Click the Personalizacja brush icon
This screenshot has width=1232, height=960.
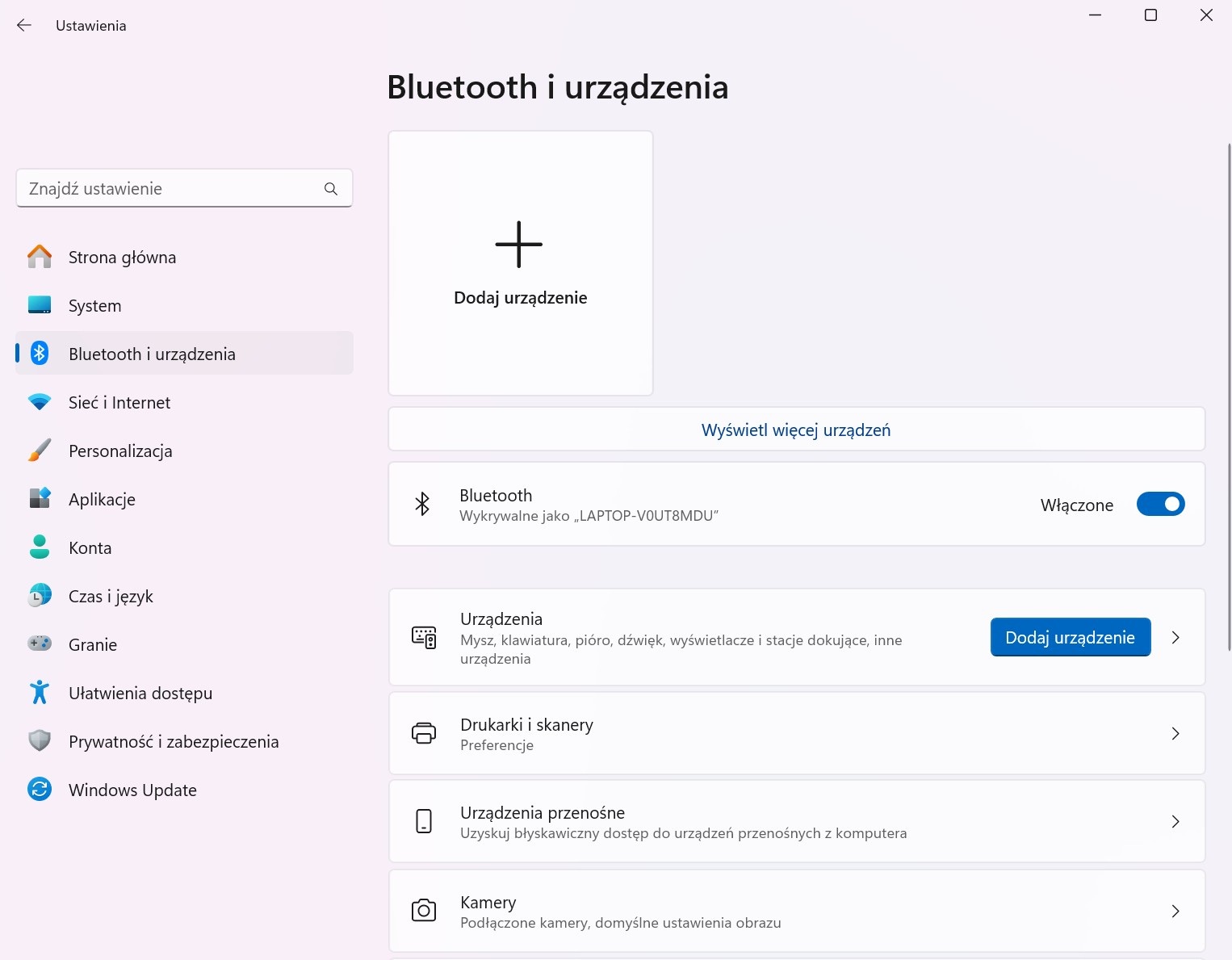click(x=39, y=451)
